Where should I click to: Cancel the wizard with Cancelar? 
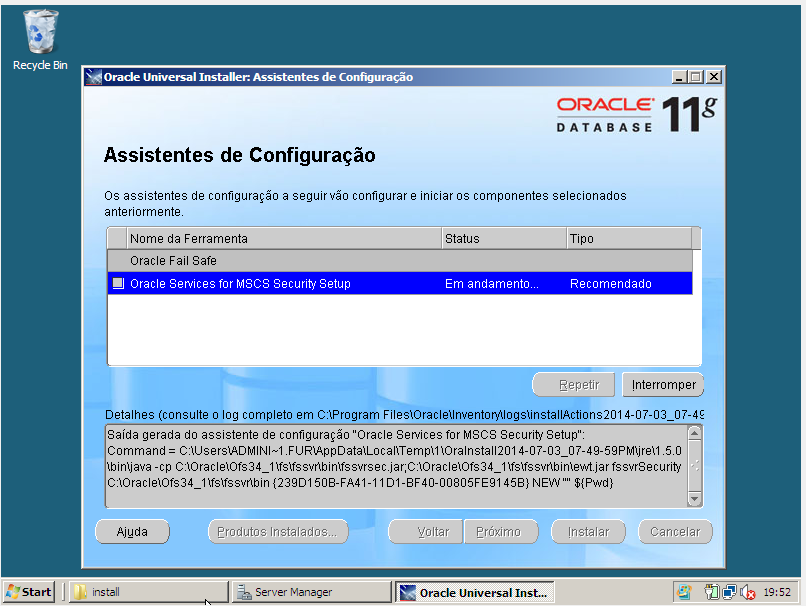coord(674,531)
